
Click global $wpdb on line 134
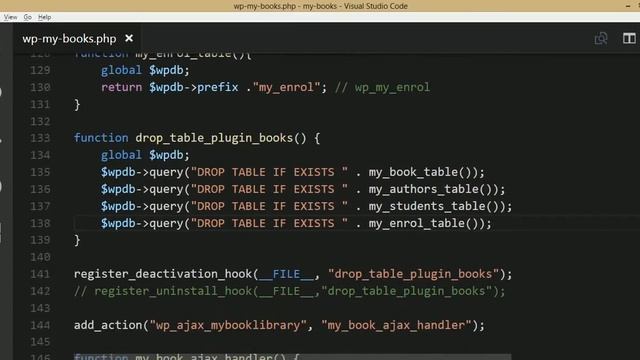pos(145,155)
